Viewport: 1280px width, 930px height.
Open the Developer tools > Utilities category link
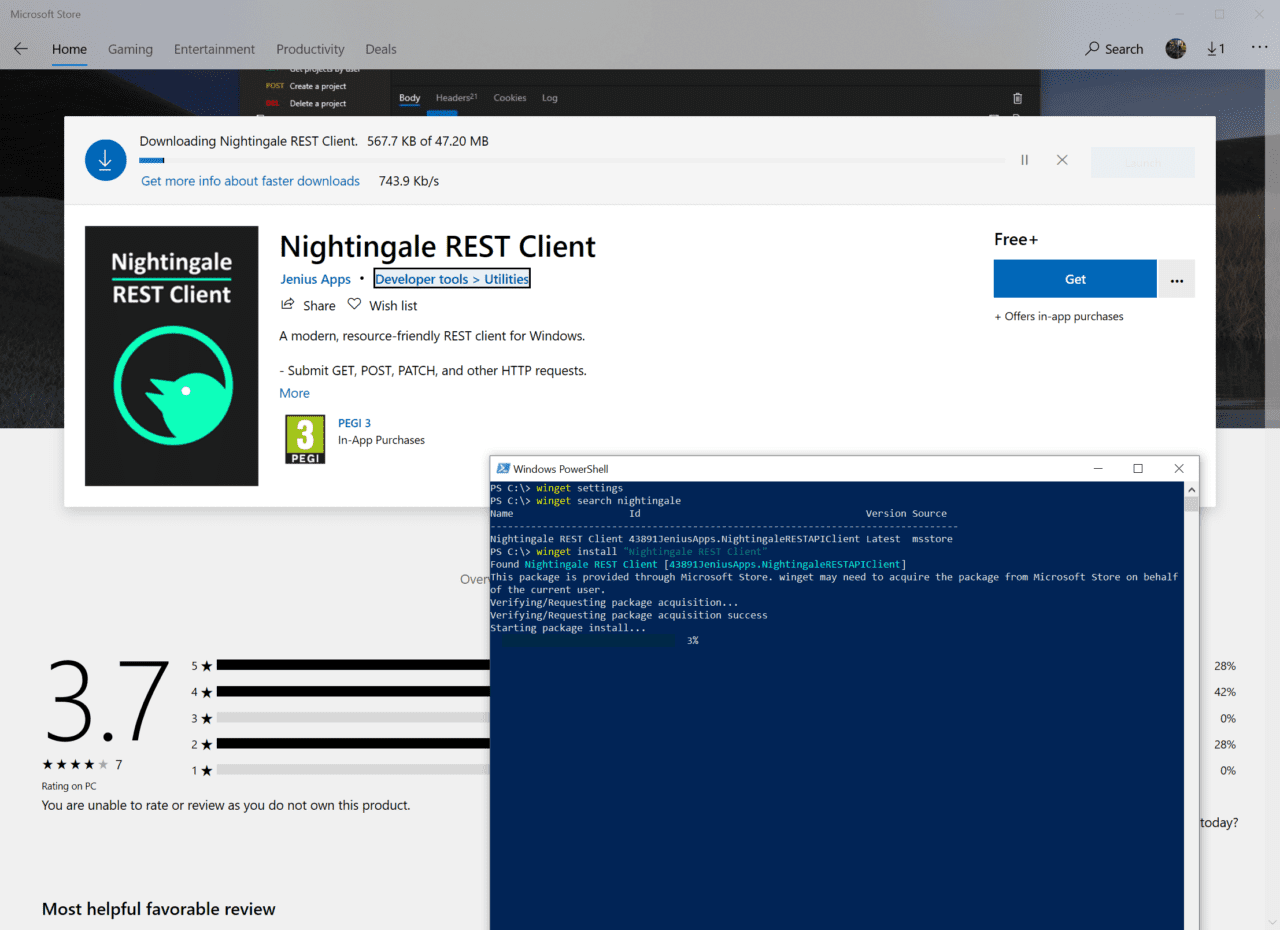[452, 279]
